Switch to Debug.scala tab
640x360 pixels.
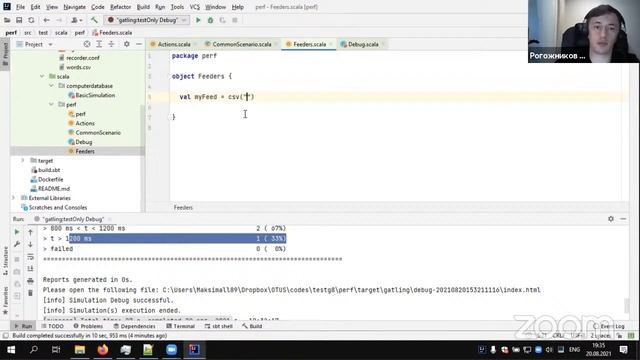click(x=362, y=44)
